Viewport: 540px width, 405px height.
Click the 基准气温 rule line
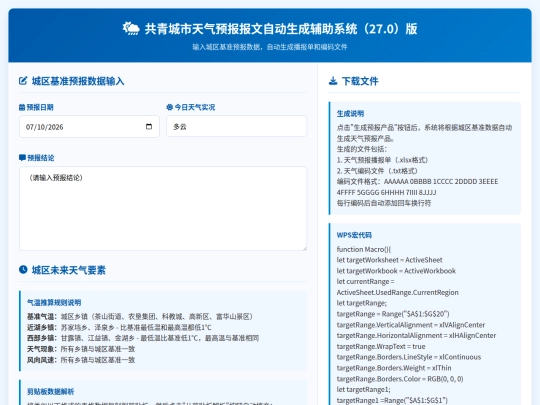point(140,316)
